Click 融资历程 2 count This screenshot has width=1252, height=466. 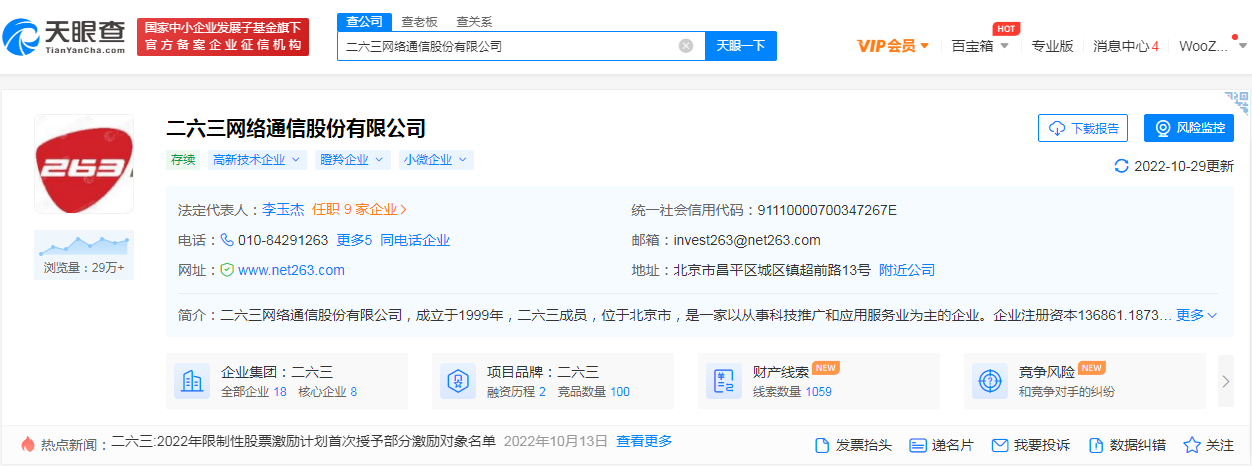pyautogui.click(x=516, y=392)
